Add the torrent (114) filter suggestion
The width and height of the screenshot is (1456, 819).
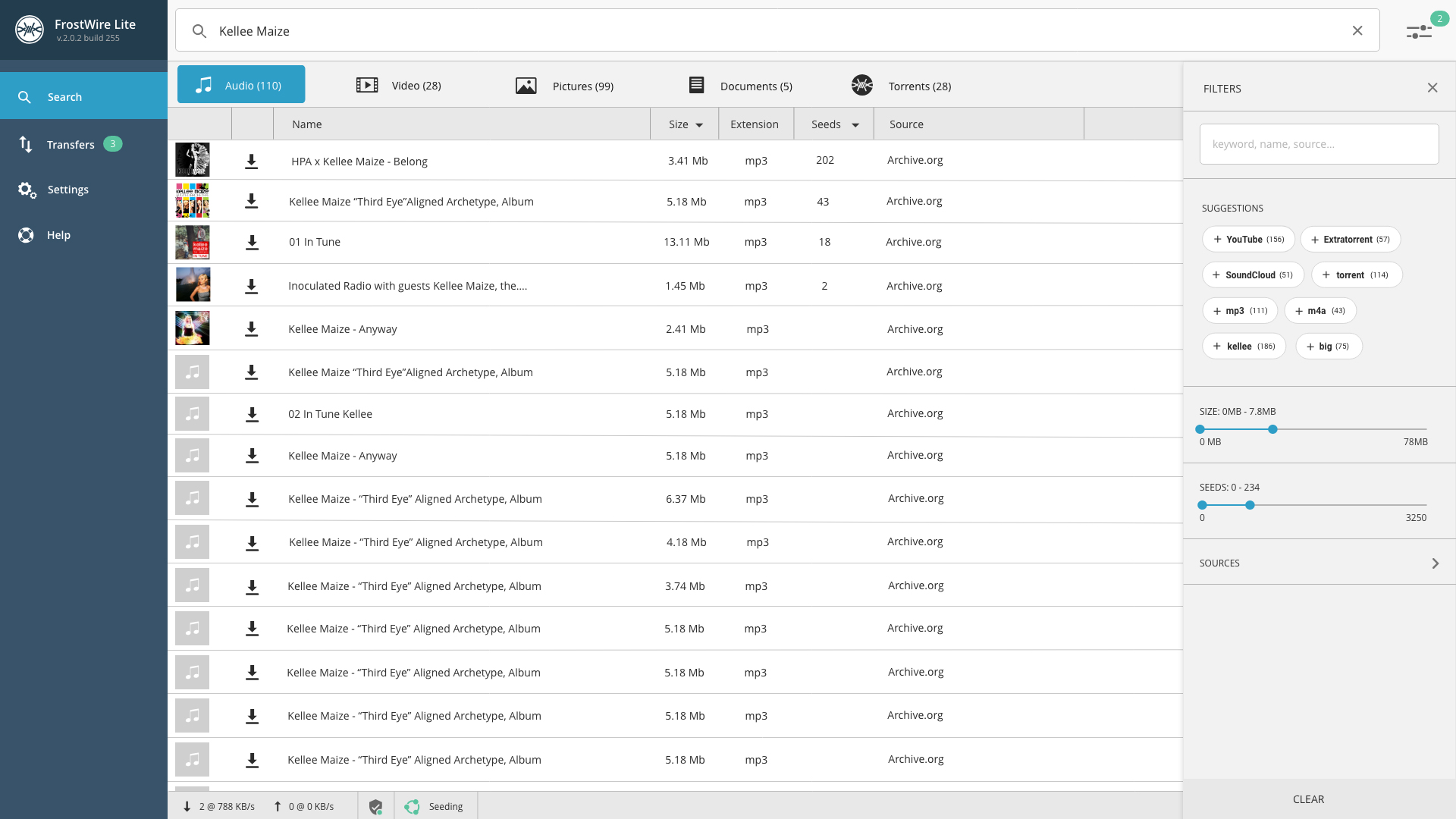pos(1357,275)
